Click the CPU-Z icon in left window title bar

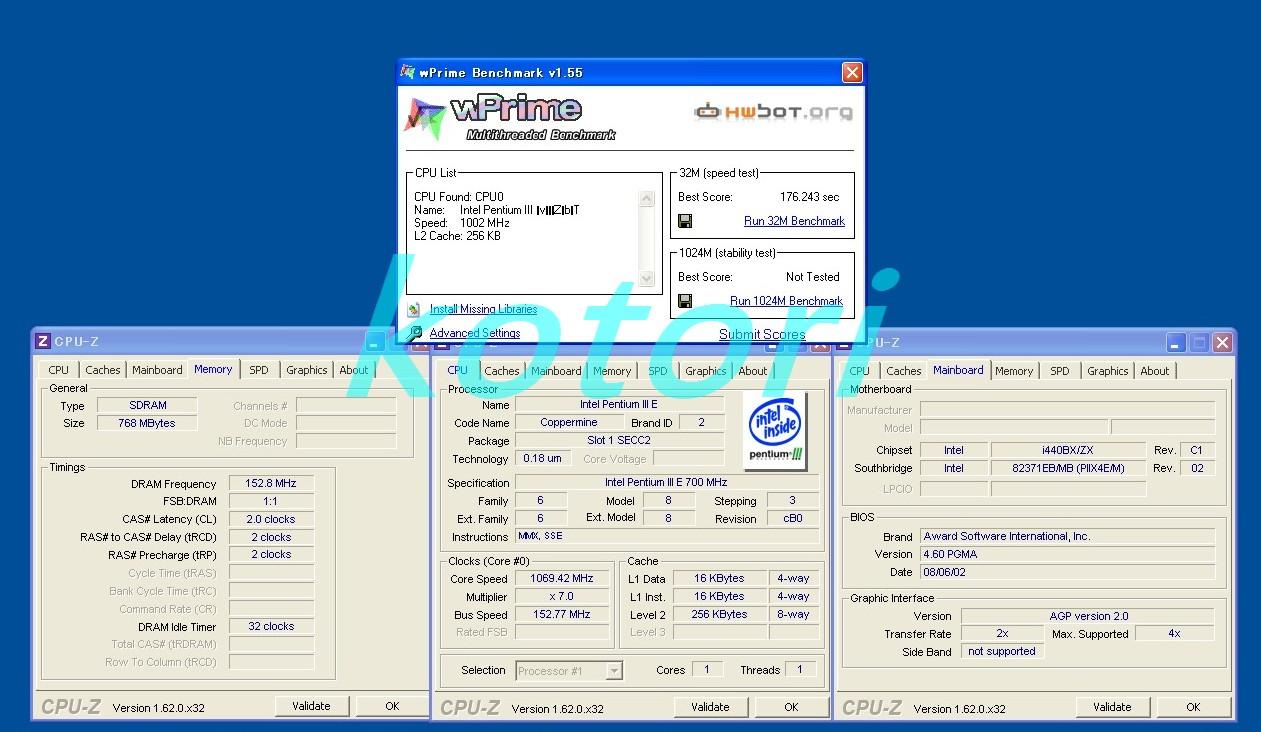point(43,342)
